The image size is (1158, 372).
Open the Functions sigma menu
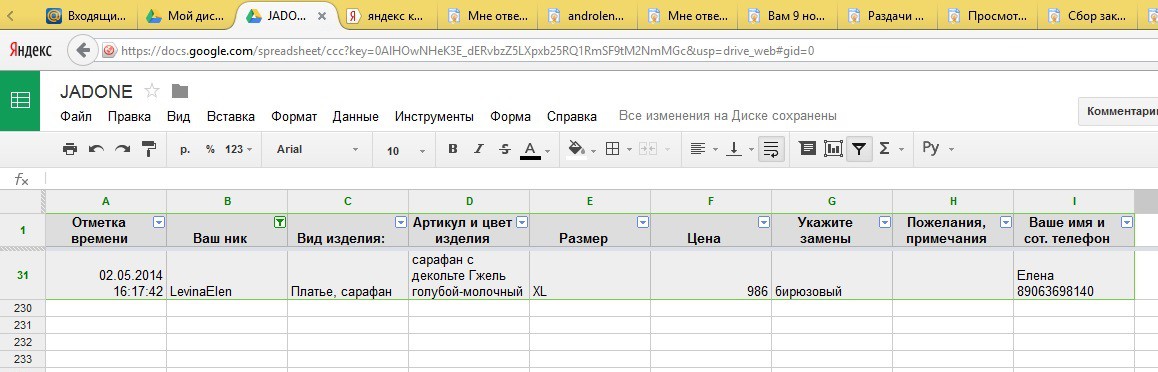click(x=891, y=149)
